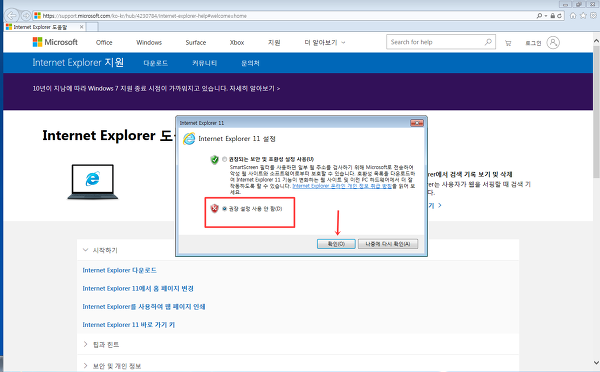This screenshot has width=600, height=372.
Task: Open the Internet Explorer privacy statement link
Action: (342, 186)
